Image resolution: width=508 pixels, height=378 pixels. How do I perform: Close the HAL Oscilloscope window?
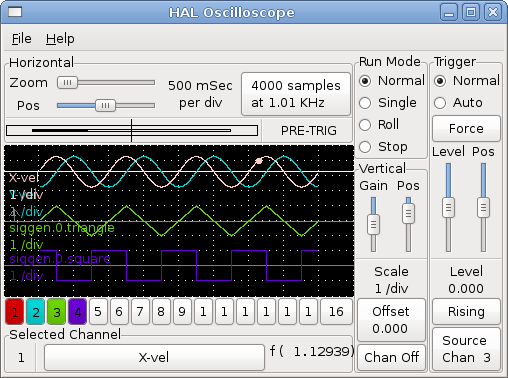point(493,13)
